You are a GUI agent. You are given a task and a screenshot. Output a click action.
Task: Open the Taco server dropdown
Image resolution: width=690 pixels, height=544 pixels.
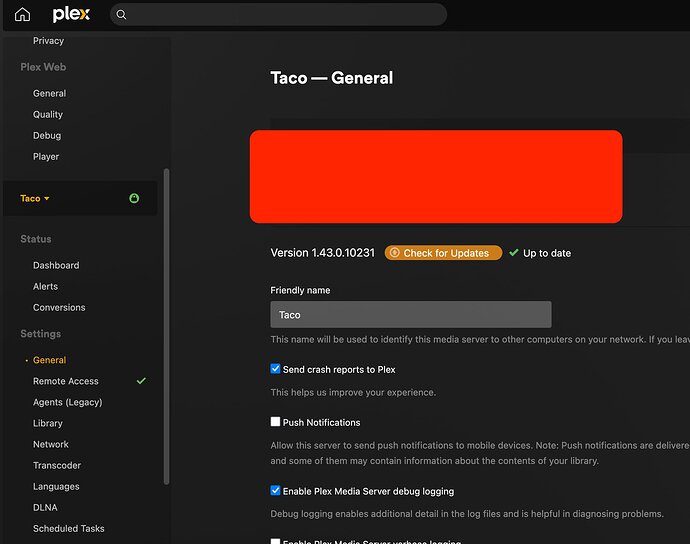35,198
